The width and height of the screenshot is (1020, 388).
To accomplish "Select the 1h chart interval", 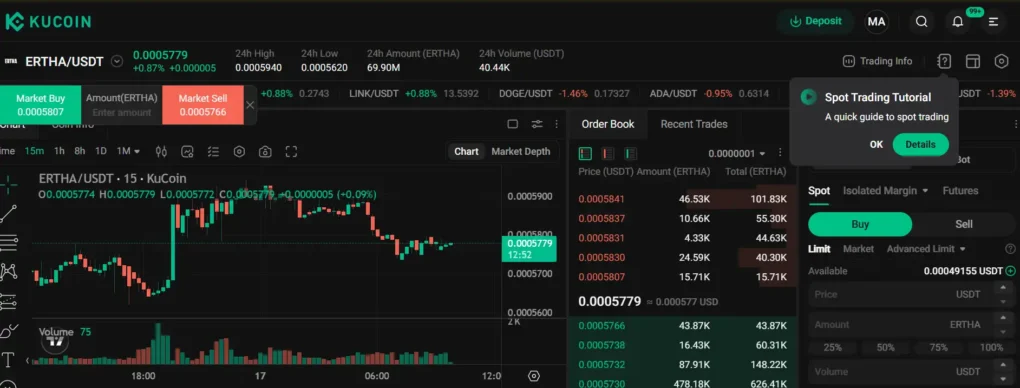I will [59, 151].
